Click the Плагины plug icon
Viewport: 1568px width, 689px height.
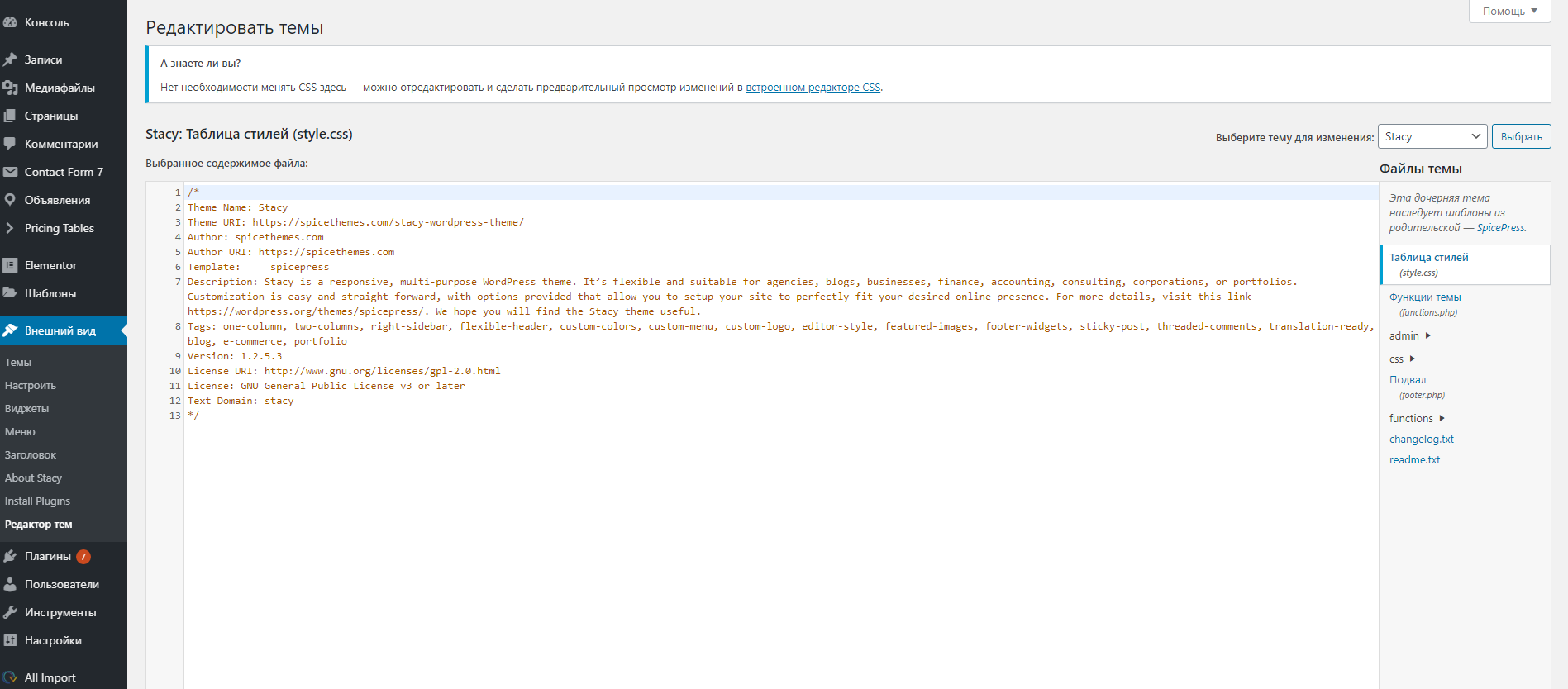10,556
